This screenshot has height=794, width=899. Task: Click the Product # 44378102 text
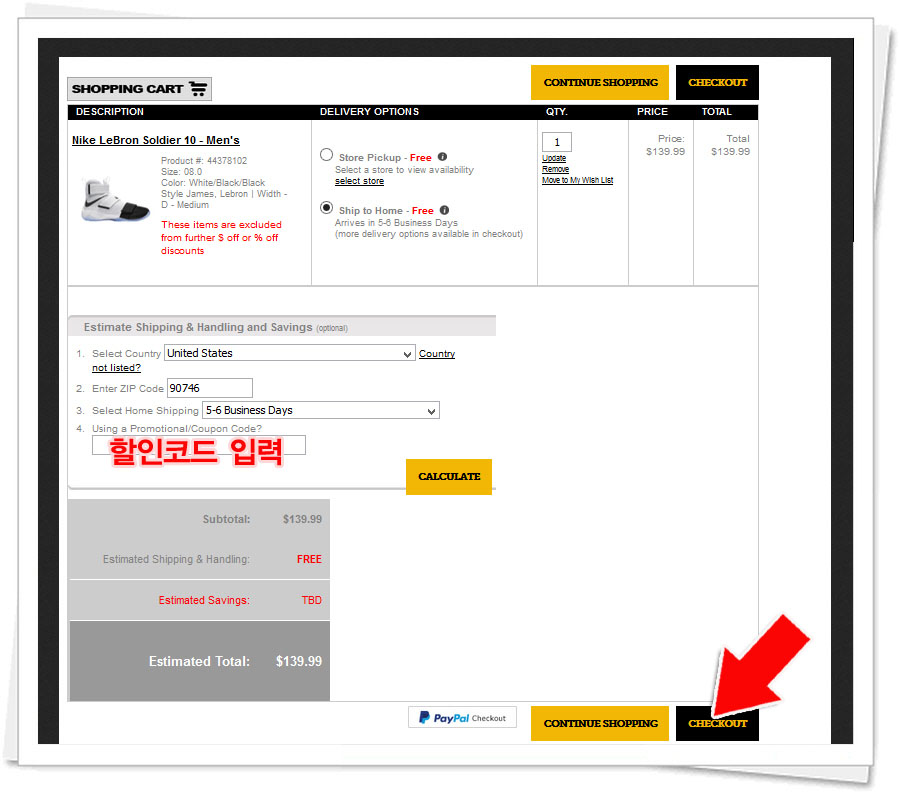point(204,161)
